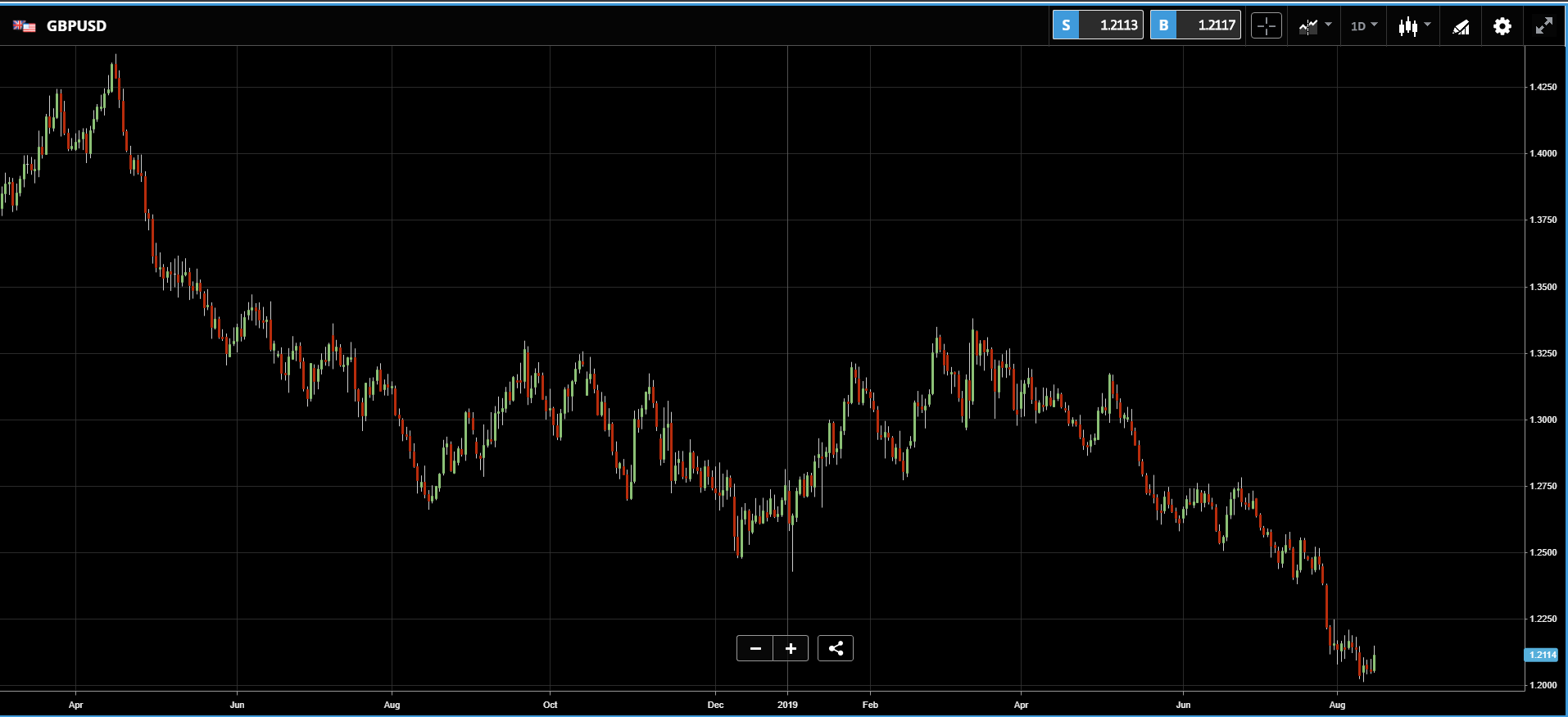Click the 1.2750 price axis label

(x=1543, y=486)
